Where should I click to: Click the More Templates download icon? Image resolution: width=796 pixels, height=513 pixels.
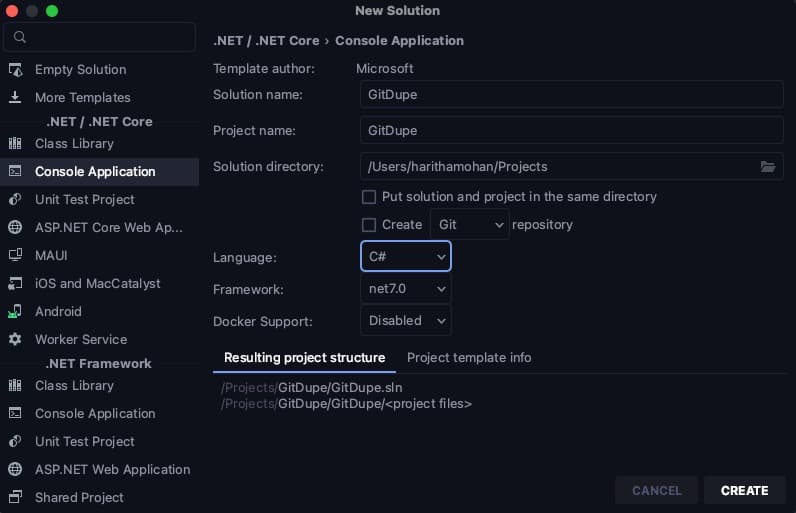click(15, 98)
